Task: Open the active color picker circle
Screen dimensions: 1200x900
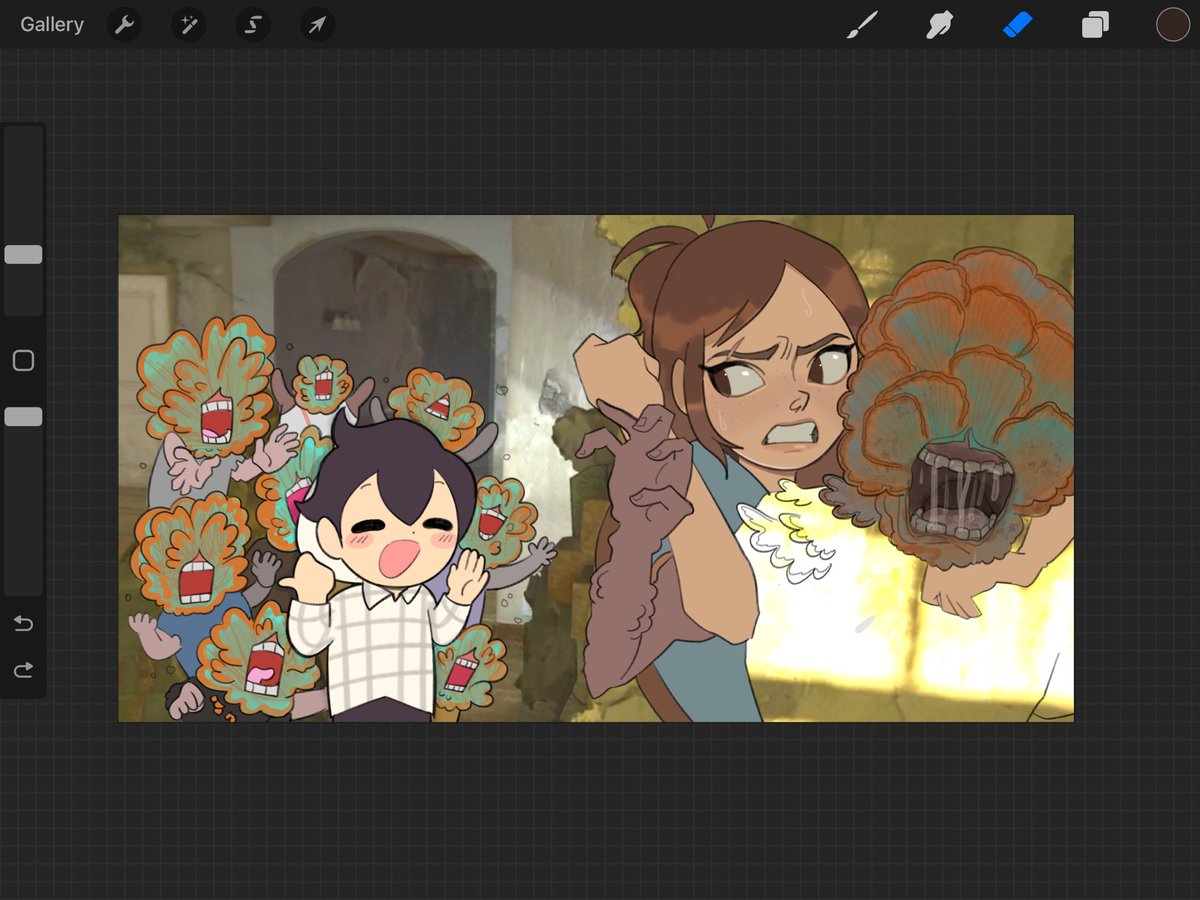Action: (x=1173, y=25)
